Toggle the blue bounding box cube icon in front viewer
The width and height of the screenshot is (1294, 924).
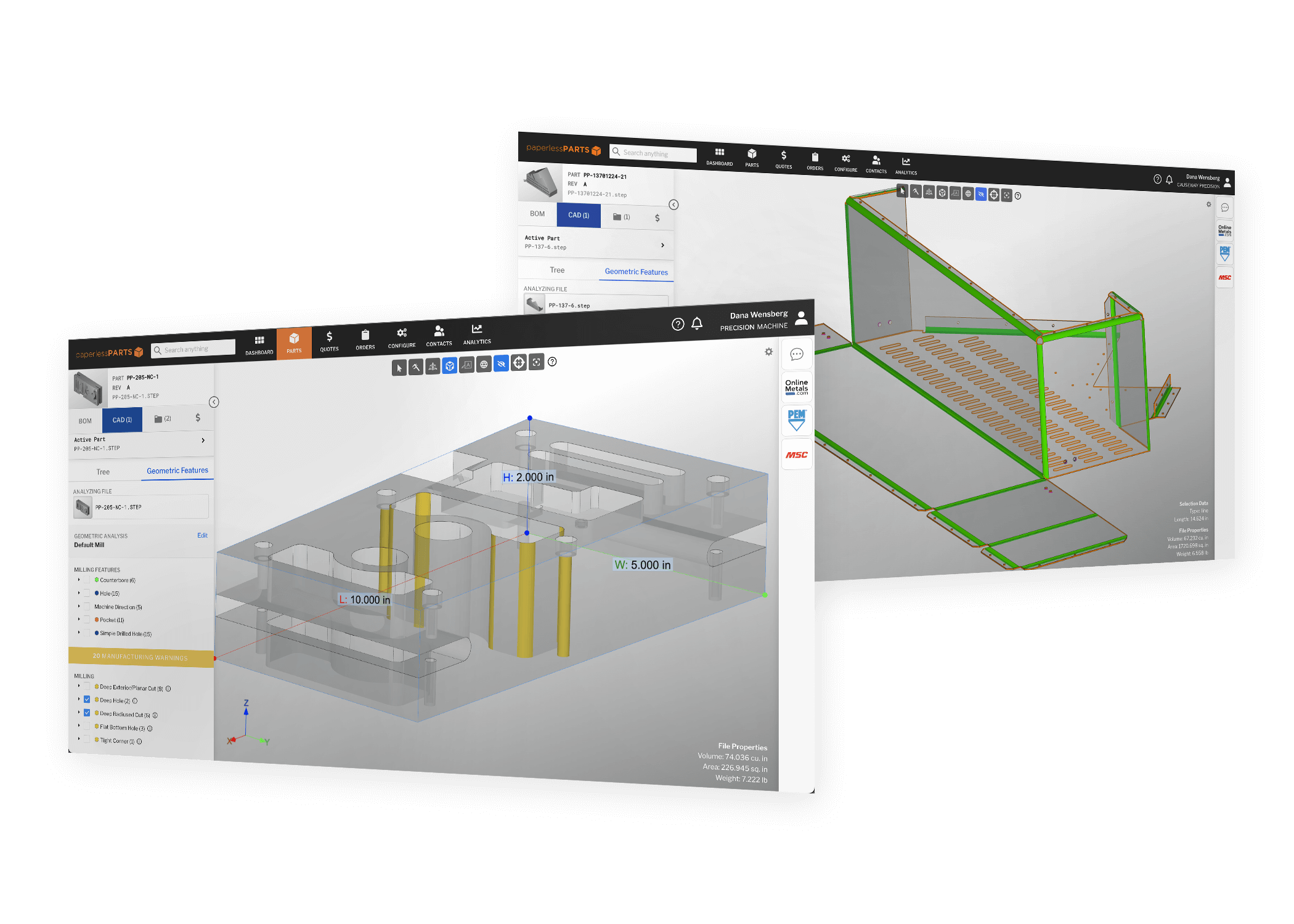point(450,366)
